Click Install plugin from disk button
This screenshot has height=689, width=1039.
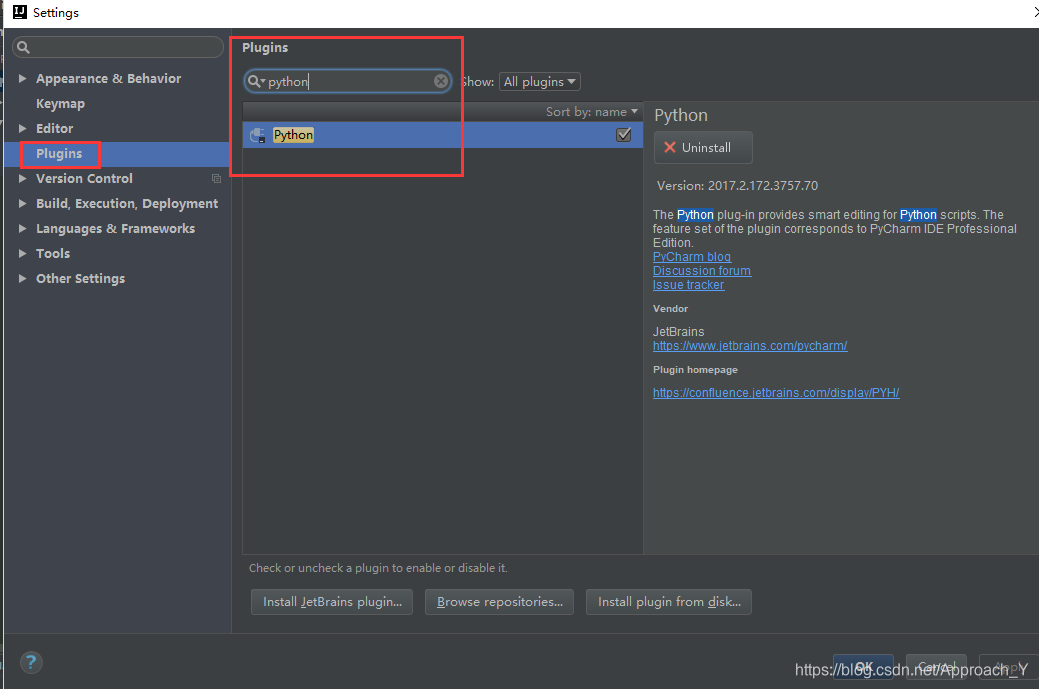coord(669,602)
